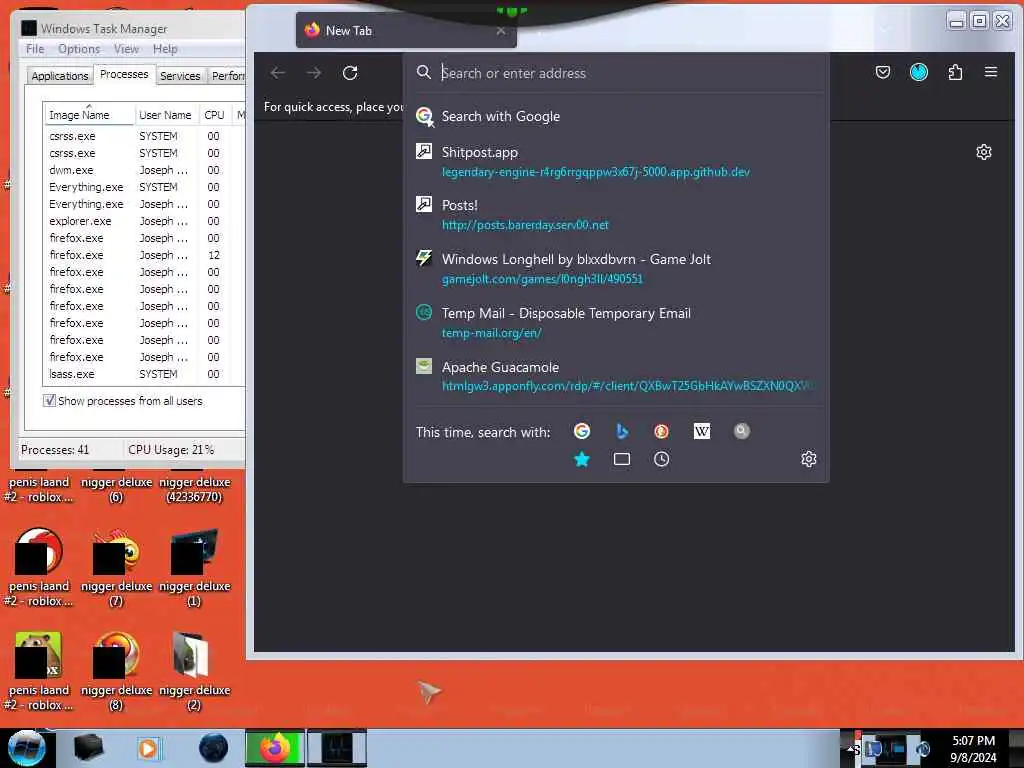The width and height of the screenshot is (1024, 768).
Task: Search this time with Wikipedia icon
Action: [701, 431]
